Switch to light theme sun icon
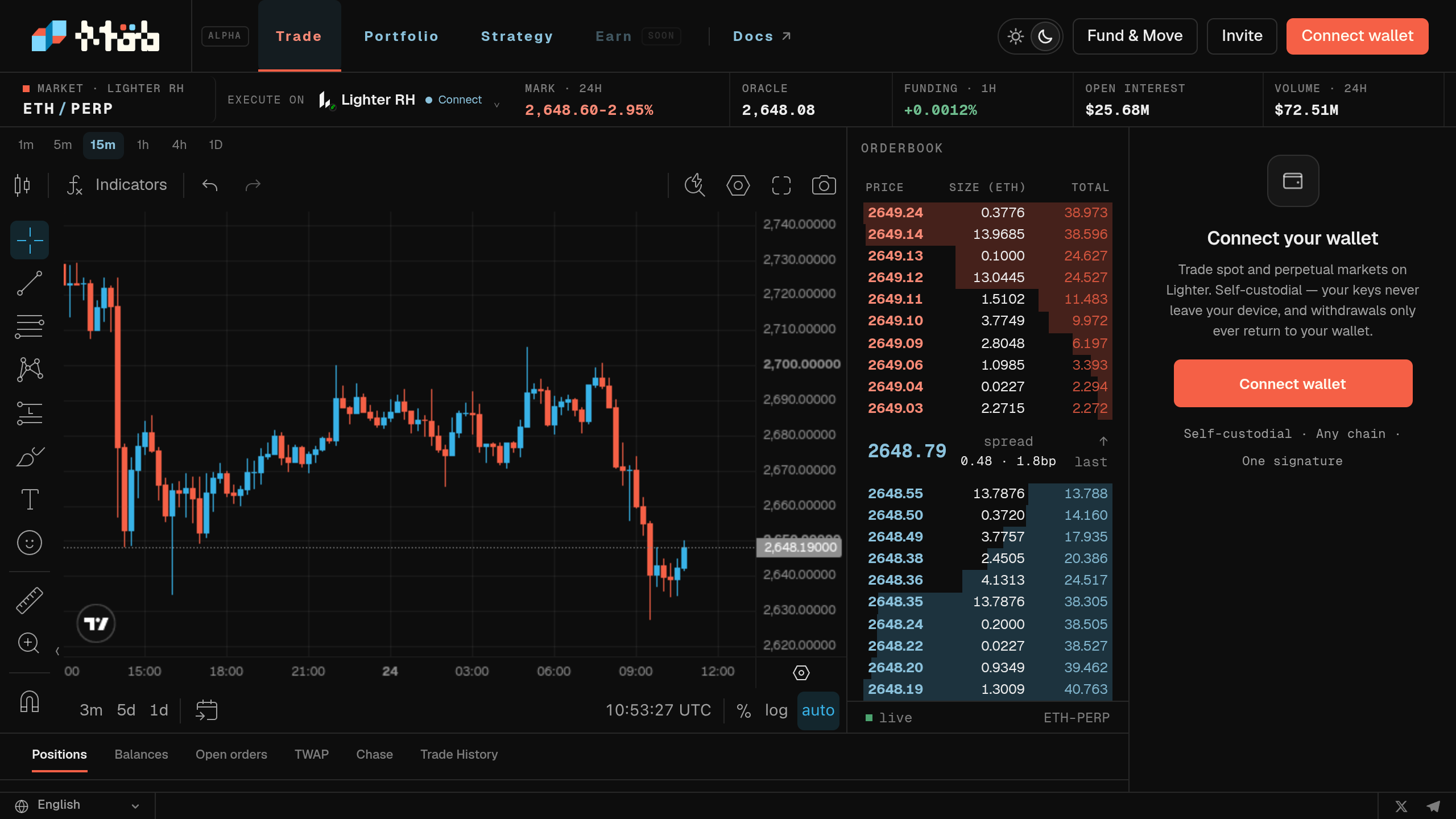The height and width of the screenshot is (819, 1456). pyautogui.click(x=1015, y=36)
